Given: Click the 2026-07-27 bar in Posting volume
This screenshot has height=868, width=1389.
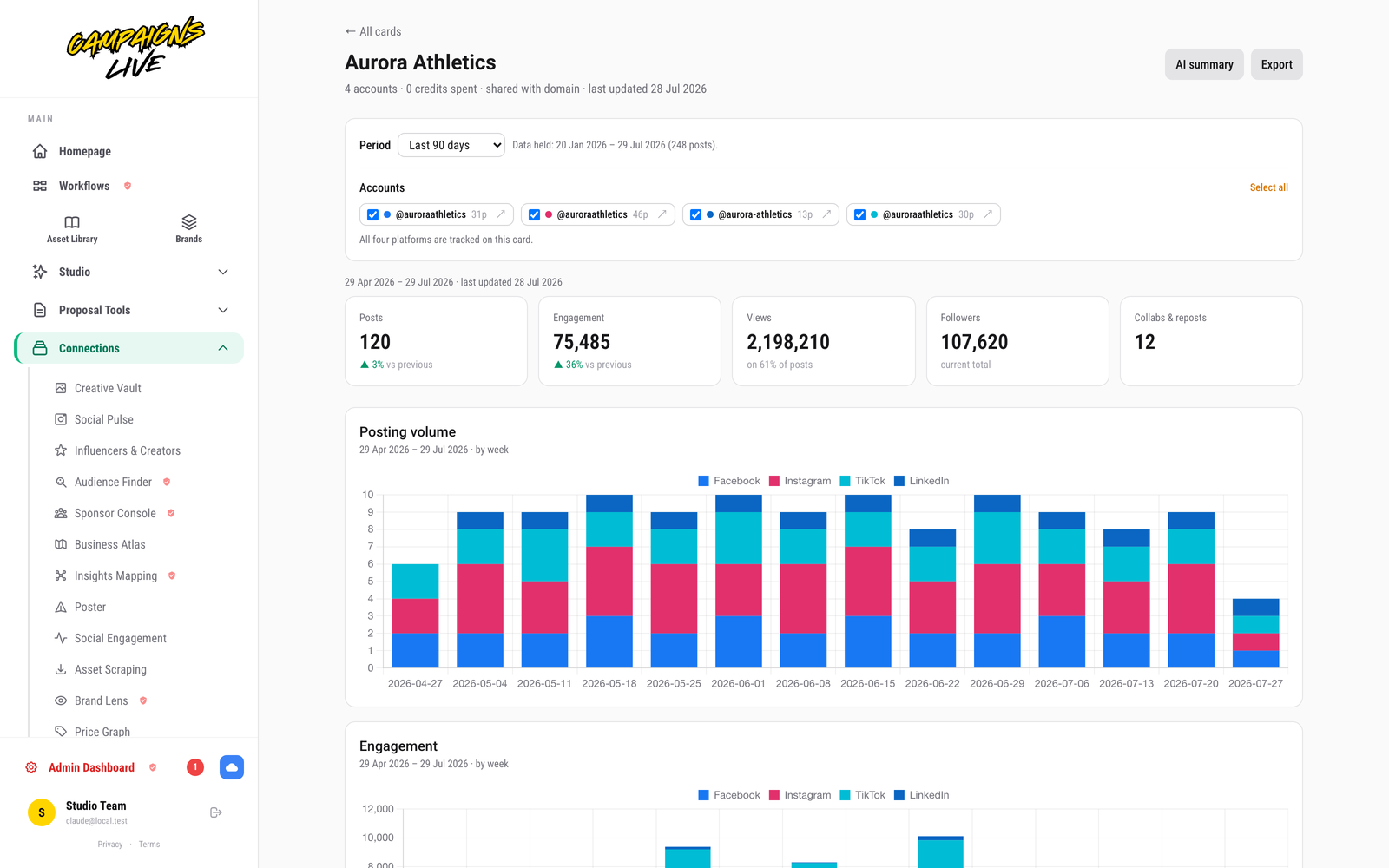Looking at the screenshot, I should 1255,633.
